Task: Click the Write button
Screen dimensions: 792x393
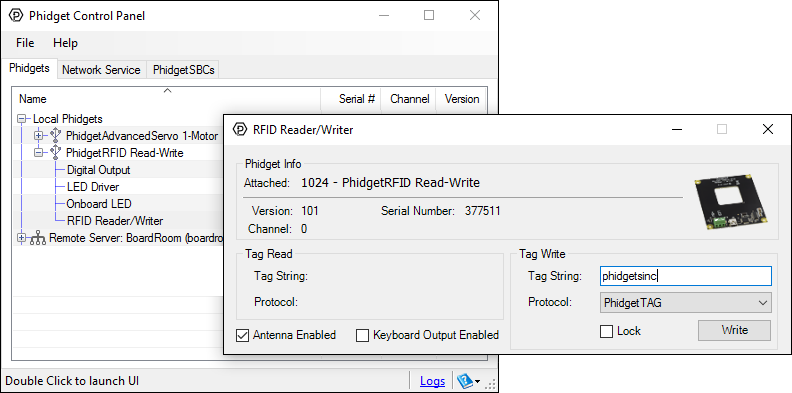Action: (734, 330)
